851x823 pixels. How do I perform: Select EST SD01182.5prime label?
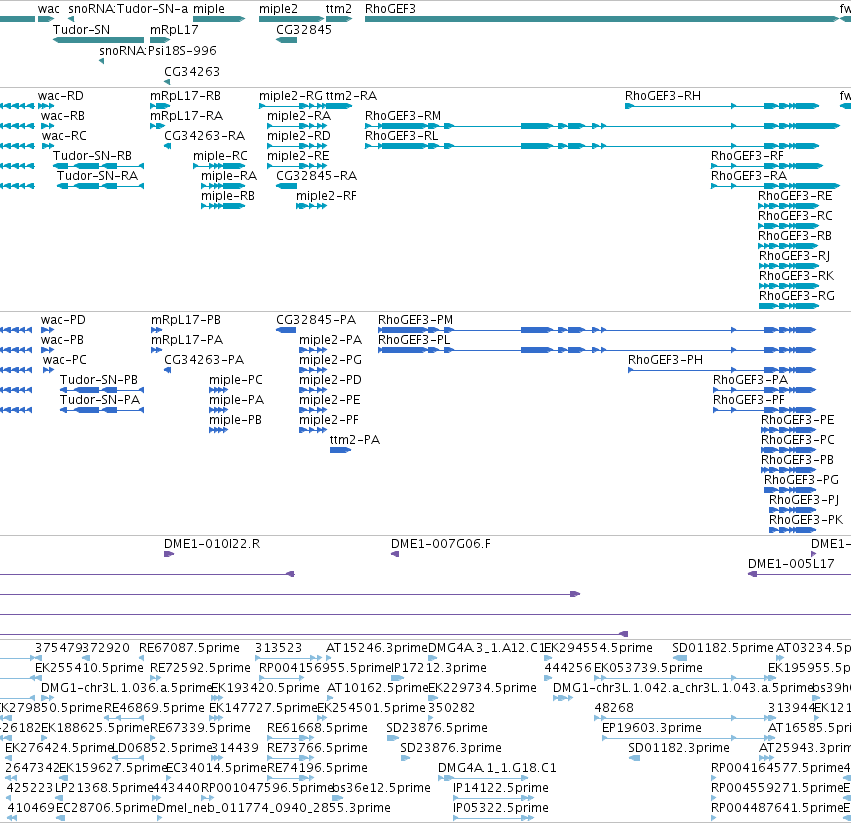tap(722, 648)
